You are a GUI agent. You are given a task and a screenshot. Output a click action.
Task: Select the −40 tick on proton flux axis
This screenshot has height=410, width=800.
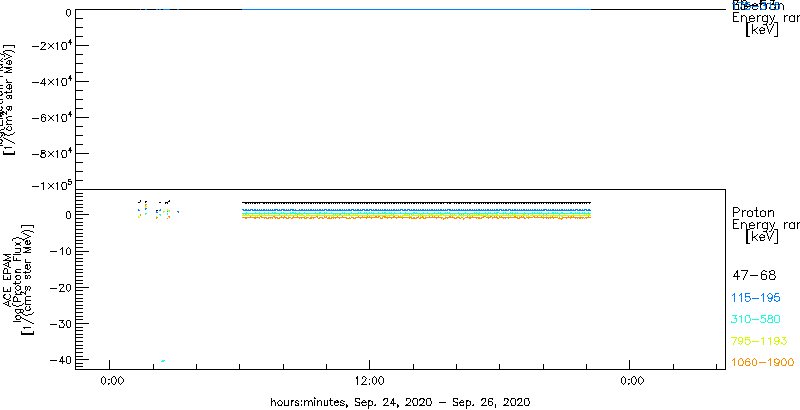62,360
